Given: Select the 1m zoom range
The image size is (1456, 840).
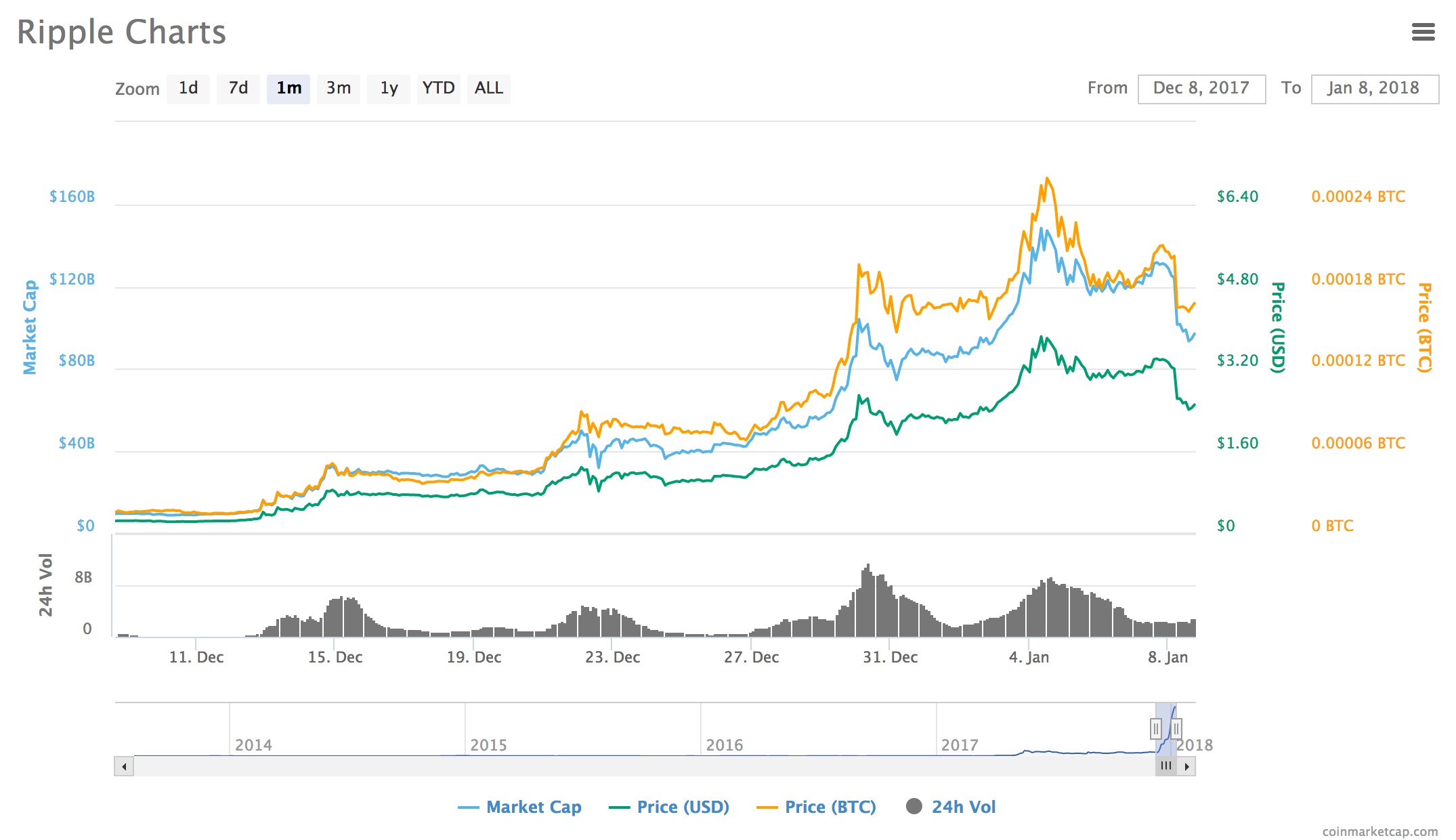Looking at the screenshot, I should pyautogui.click(x=288, y=89).
